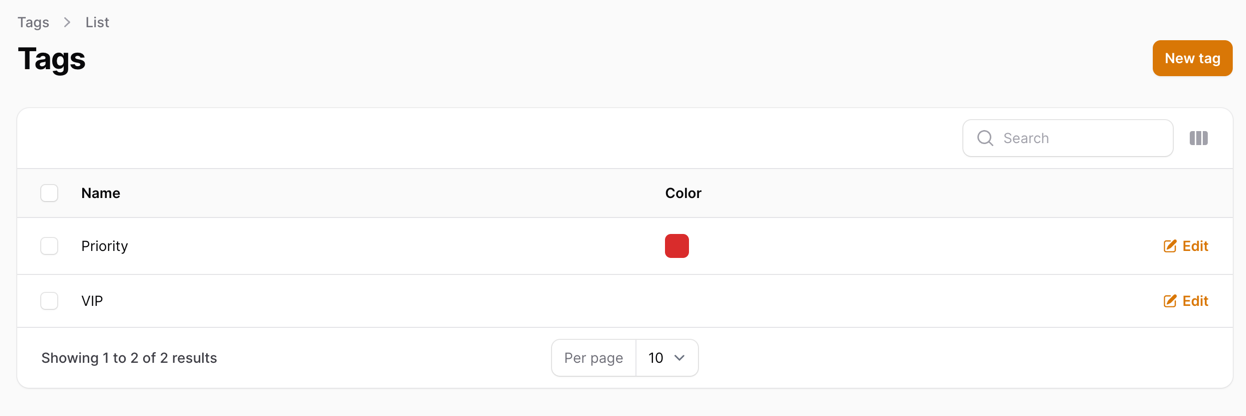Viewport: 1246px width, 416px height.
Task: Sort by the Name column header
Action: [x=101, y=193]
